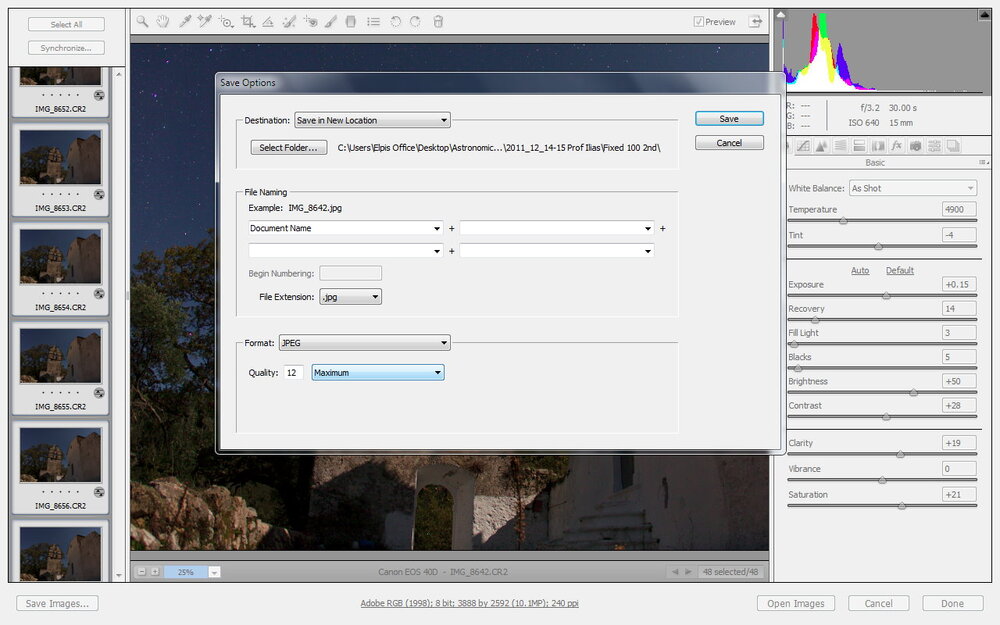Image resolution: width=1000 pixels, height=625 pixels.
Task: Choose the Straighten tool
Action: coord(268,21)
